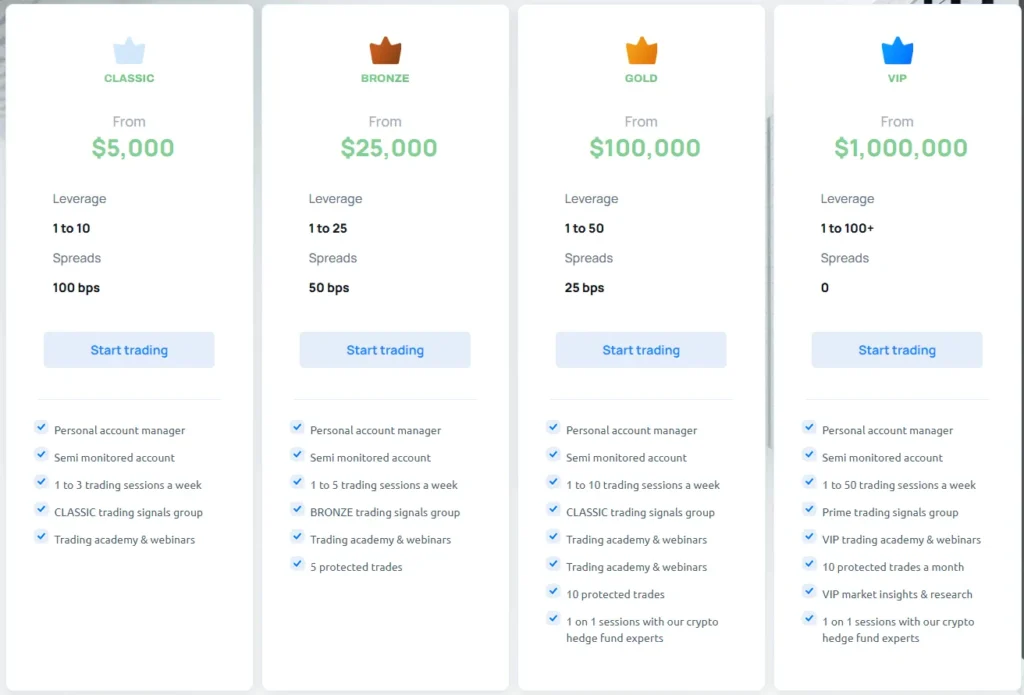1024x695 pixels.
Task: Start trading on the Bronze plan
Action: point(385,350)
